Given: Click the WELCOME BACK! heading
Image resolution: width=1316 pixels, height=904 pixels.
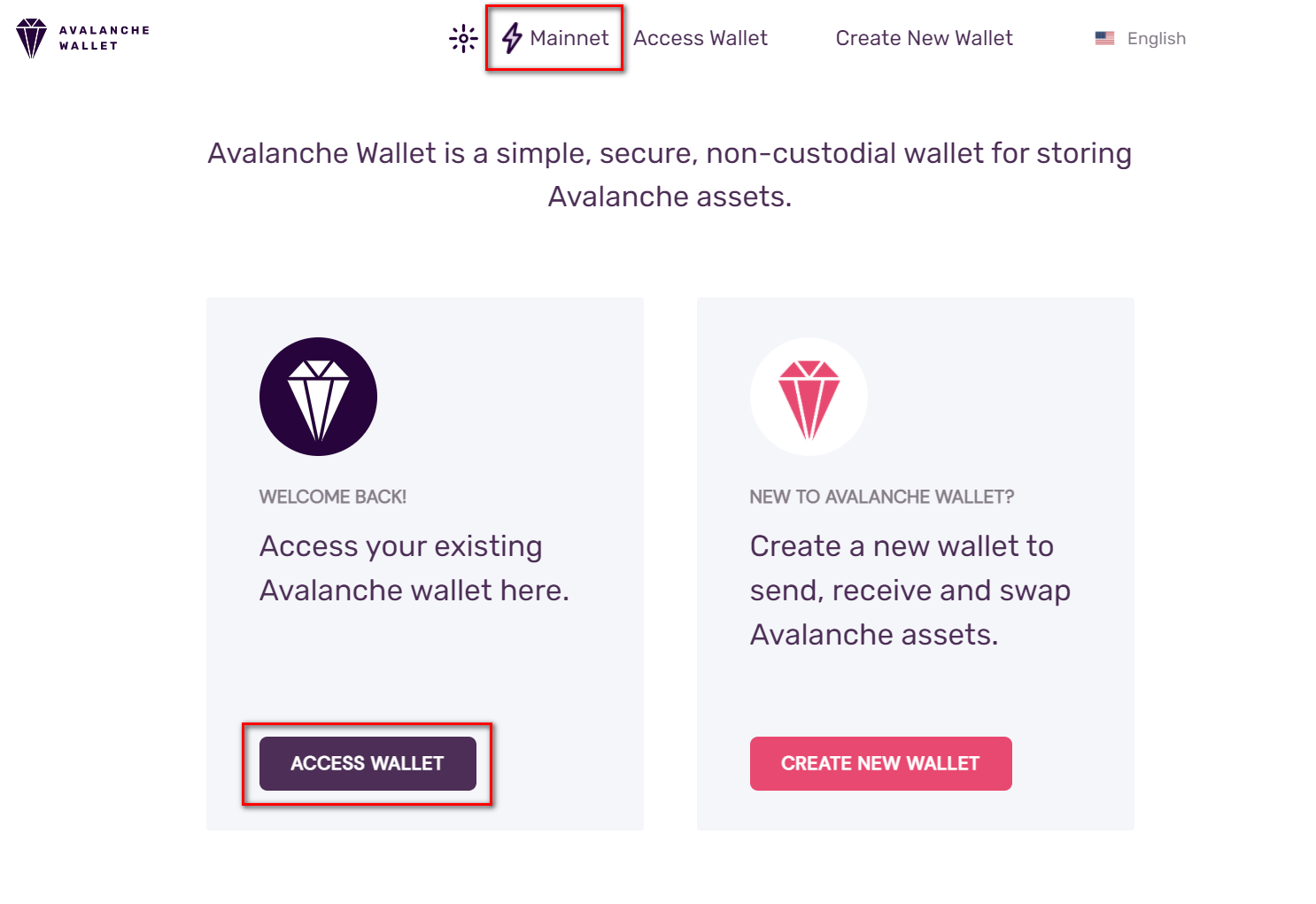Looking at the screenshot, I should pyautogui.click(x=333, y=497).
